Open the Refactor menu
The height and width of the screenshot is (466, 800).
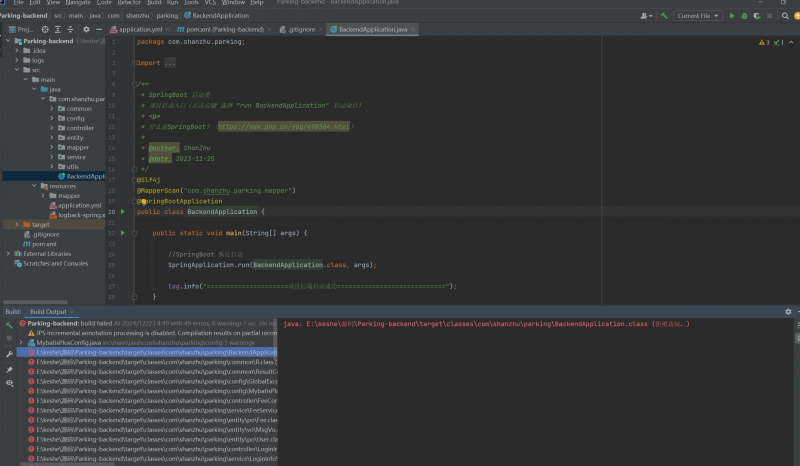(x=129, y=3)
